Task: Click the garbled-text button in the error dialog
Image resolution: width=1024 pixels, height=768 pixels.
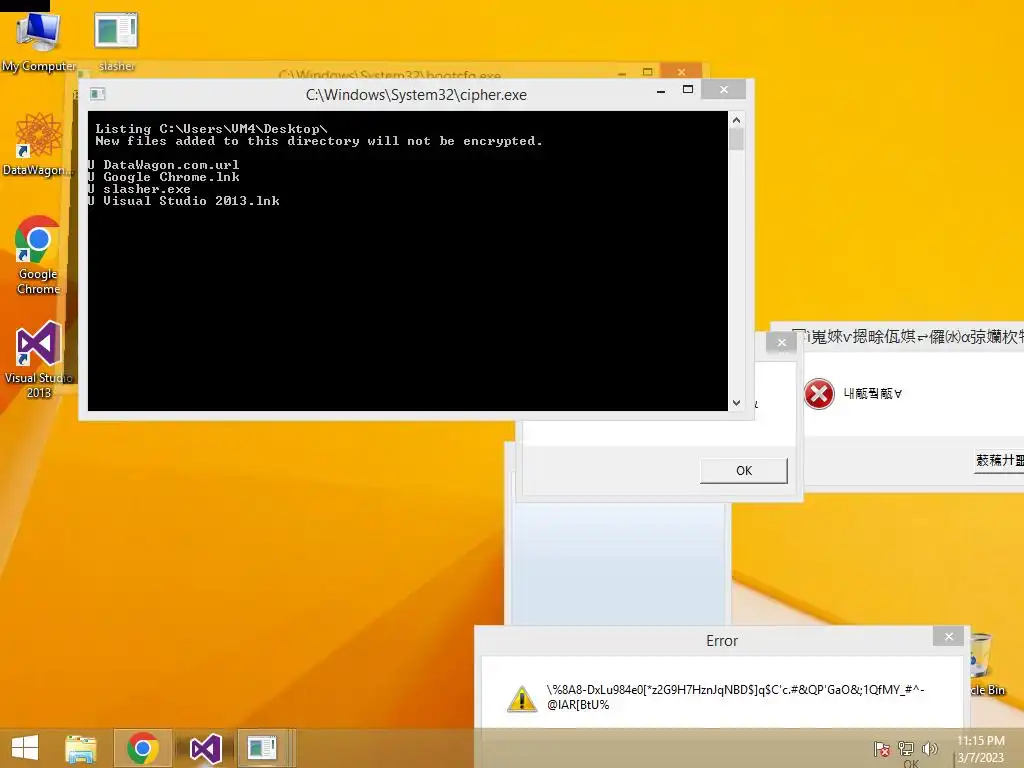Action: click(x=999, y=460)
